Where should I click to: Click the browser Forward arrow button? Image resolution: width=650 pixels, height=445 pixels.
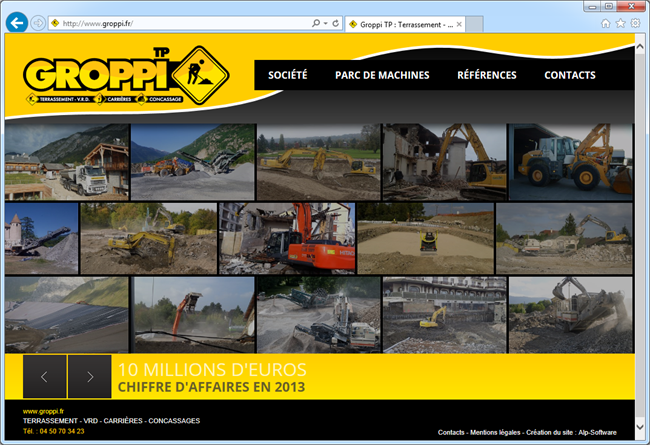(x=38, y=22)
